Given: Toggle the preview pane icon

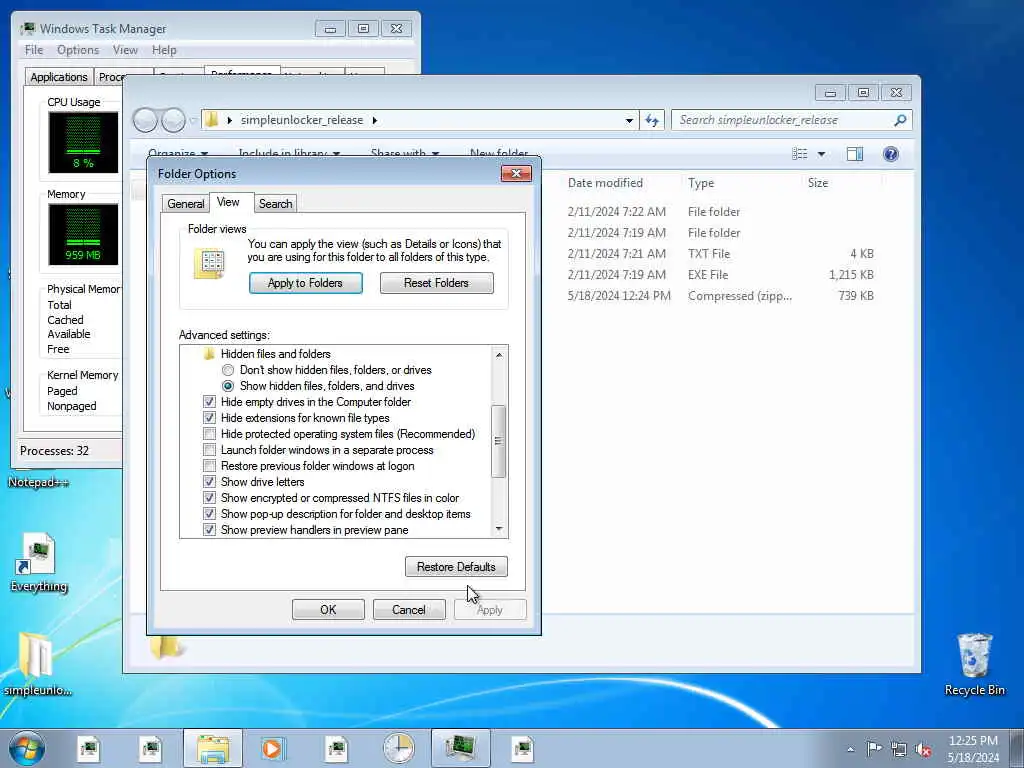Looking at the screenshot, I should (x=854, y=154).
